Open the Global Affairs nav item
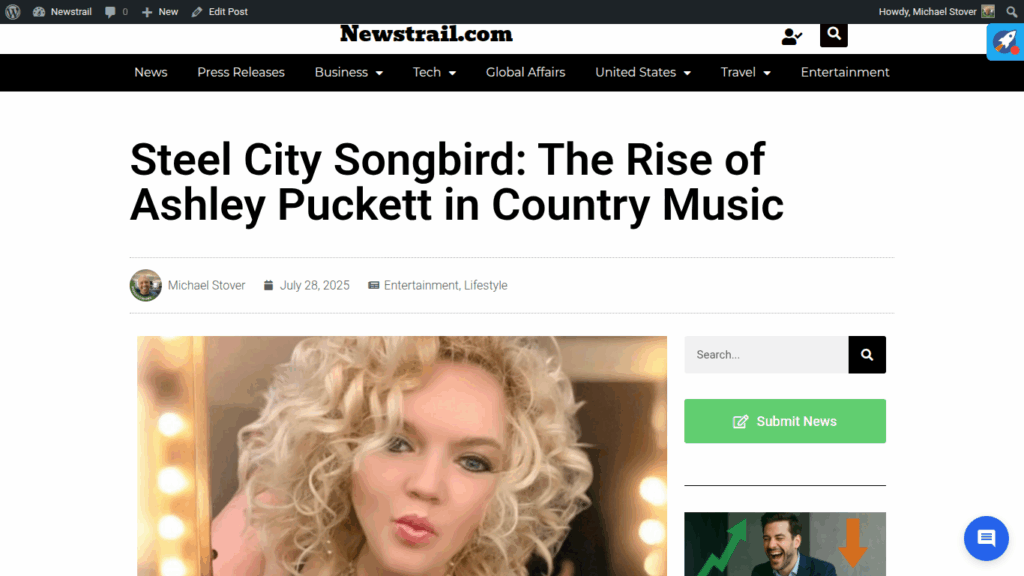Viewport: 1024px width, 576px height. (525, 72)
